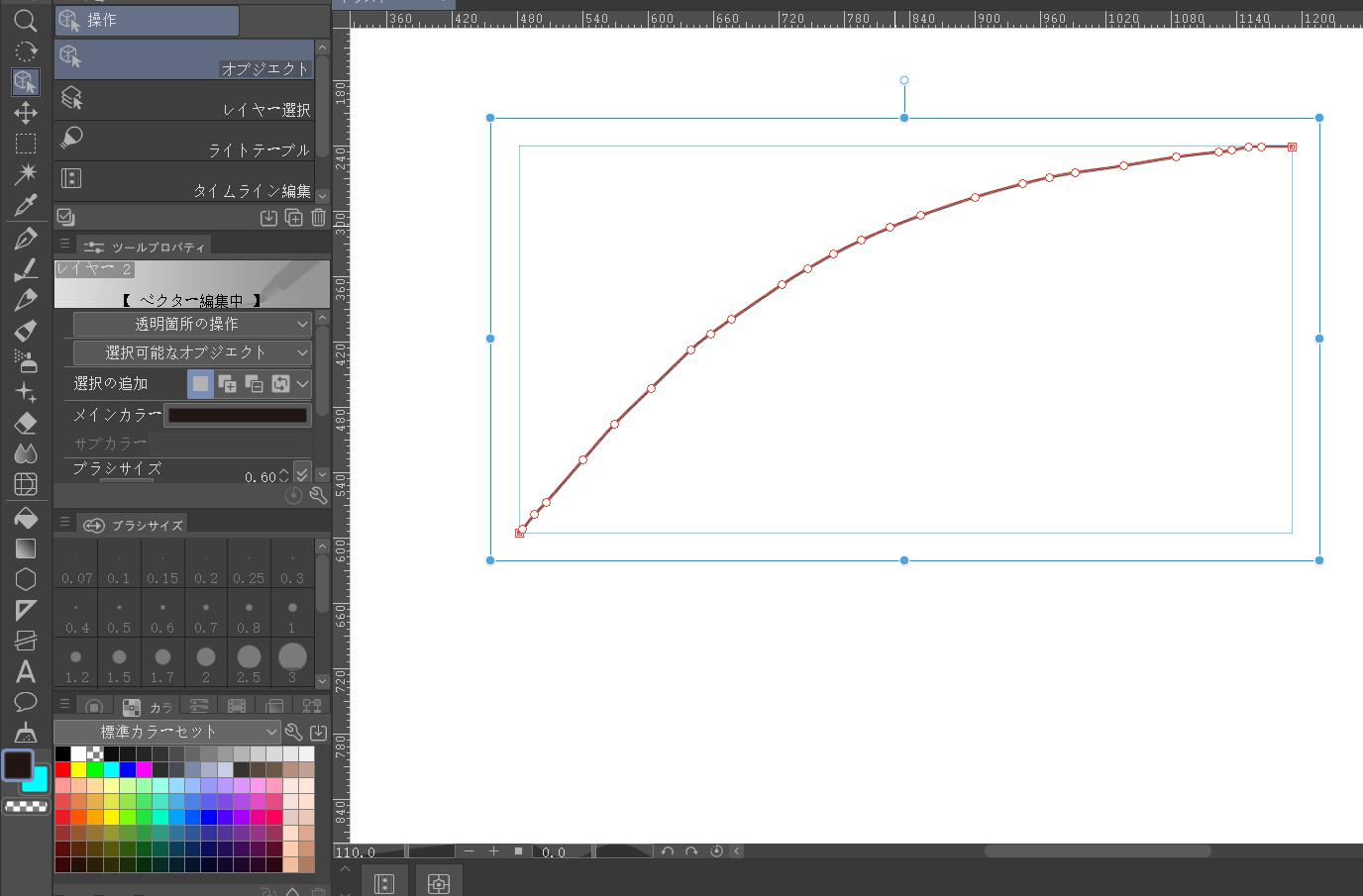Select the Text tool (A icon)
This screenshot has width=1363, height=896.
point(26,671)
